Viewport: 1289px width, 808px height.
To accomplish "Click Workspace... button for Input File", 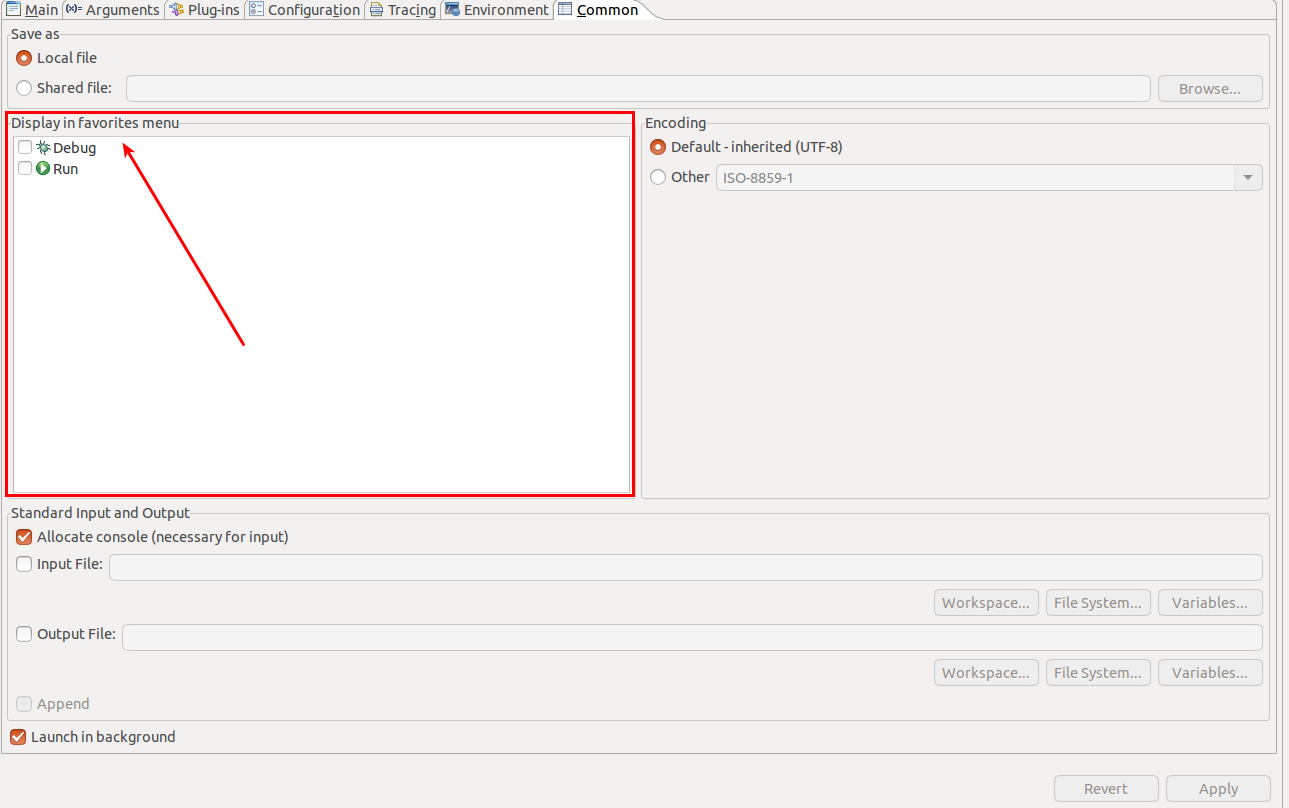I will coord(986,603).
